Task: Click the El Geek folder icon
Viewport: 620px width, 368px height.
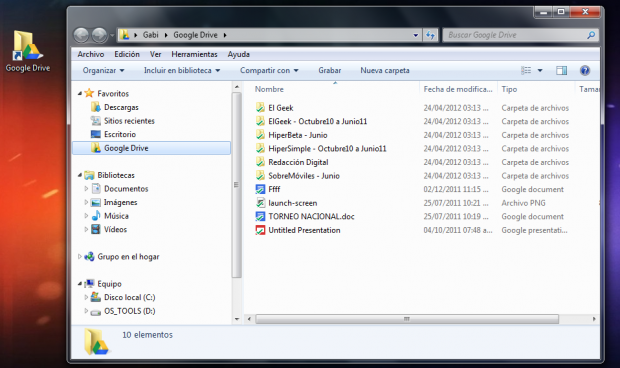Action: tap(260, 108)
